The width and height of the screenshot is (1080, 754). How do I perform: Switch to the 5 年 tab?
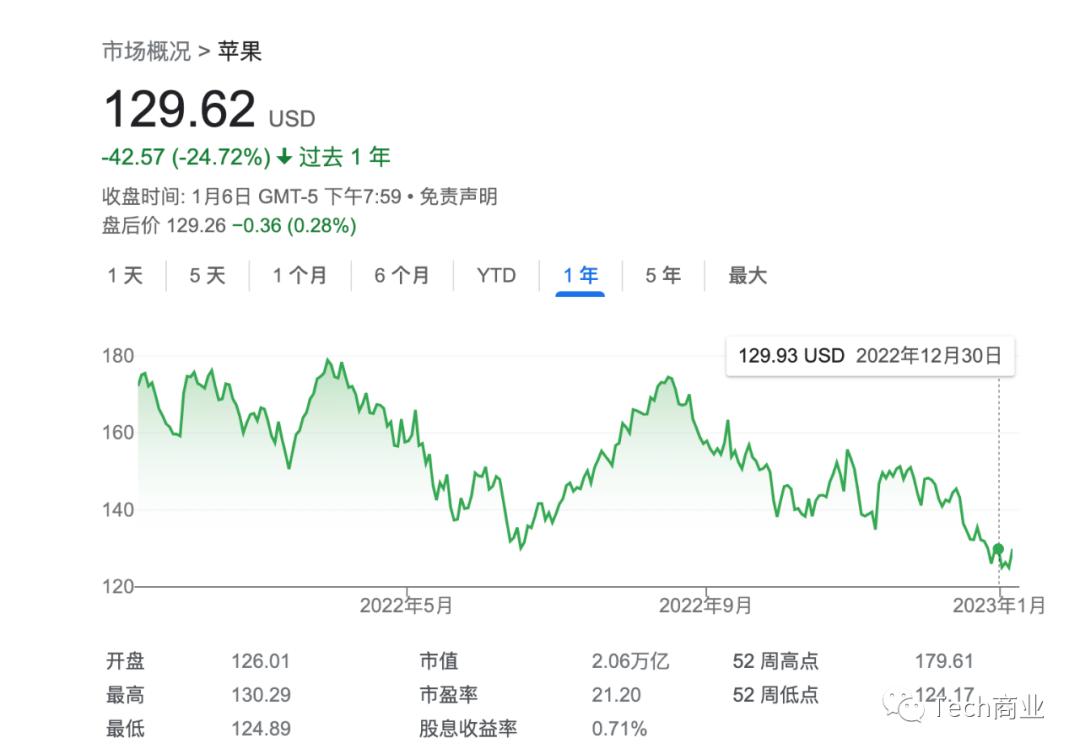pyautogui.click(x=663, y=275)
